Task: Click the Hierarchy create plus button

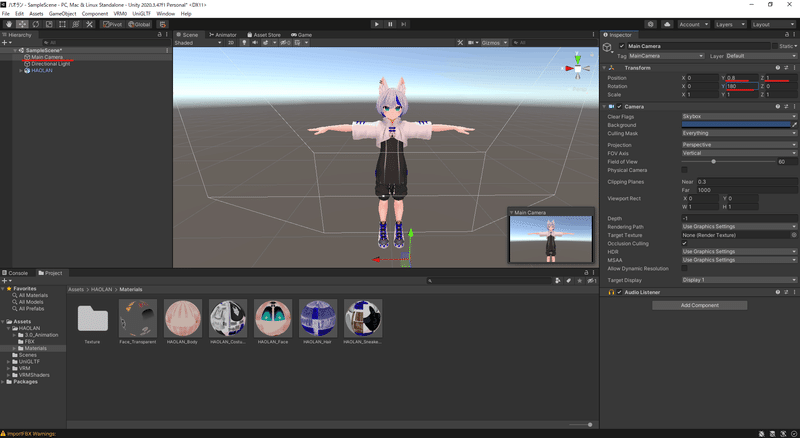Action: [5, 43]
